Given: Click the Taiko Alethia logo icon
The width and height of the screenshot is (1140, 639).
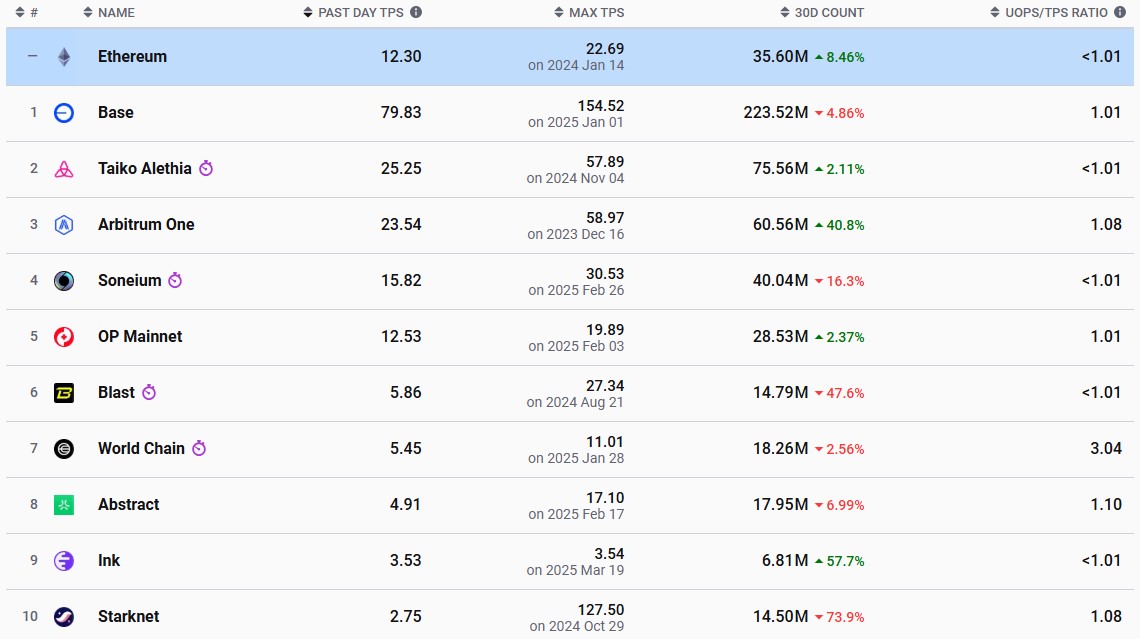Looking at the screenshot, I should (x=64, y=169).
